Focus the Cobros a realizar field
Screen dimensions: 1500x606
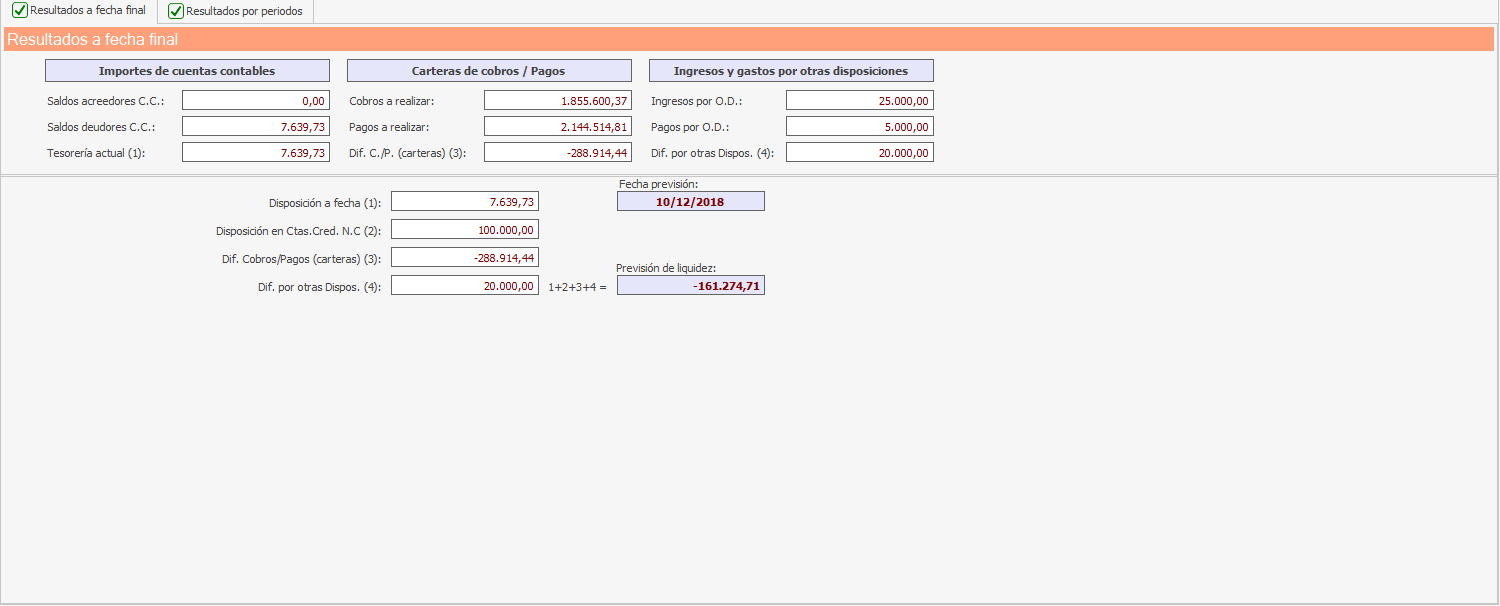click(558, 100)
